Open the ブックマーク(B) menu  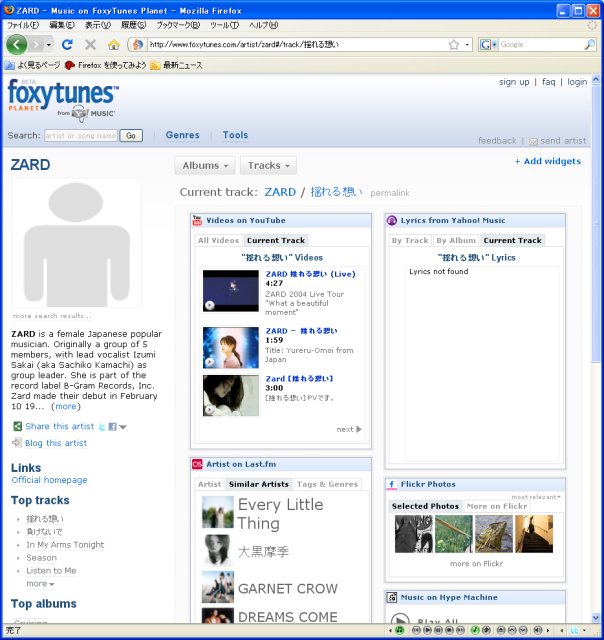178,25
